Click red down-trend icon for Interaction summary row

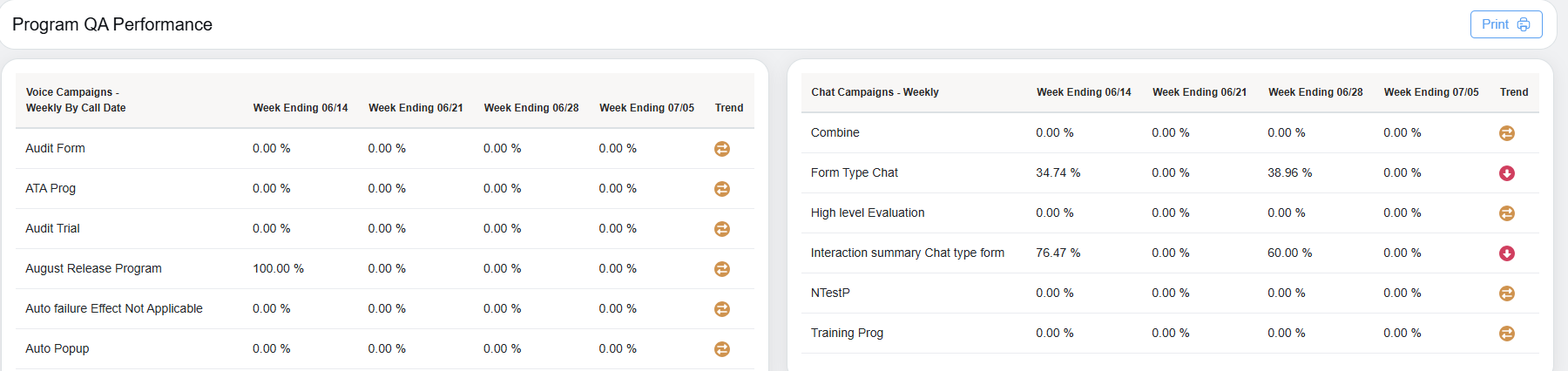coord(1507,253)
